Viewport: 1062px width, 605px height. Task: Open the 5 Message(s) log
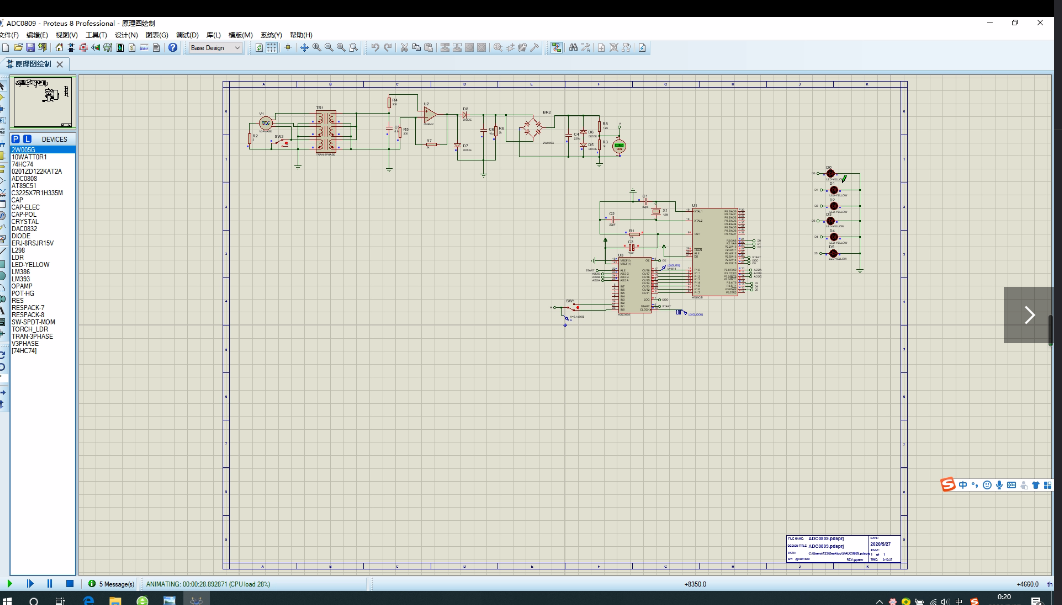click(x=112, y=584)
